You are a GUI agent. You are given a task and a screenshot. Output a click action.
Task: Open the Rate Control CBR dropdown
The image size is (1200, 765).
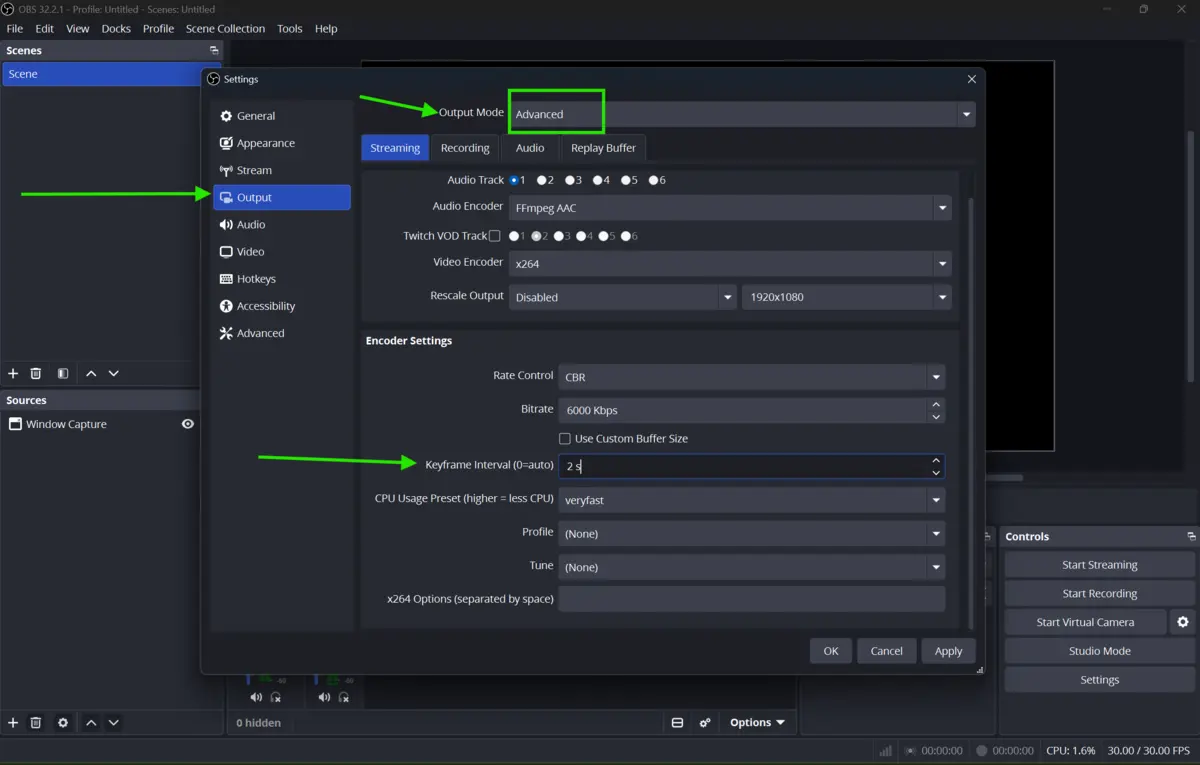(751, 377)
